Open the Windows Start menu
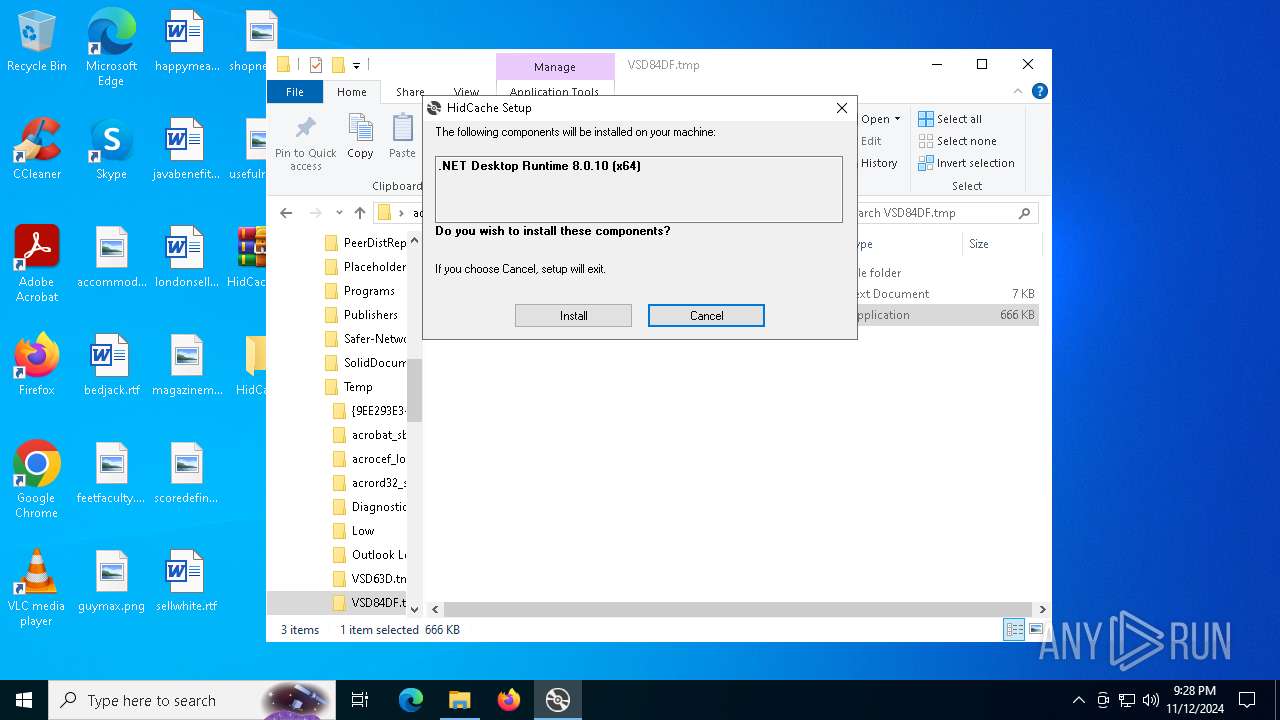1280x720 pixels. tap(24, 700)
